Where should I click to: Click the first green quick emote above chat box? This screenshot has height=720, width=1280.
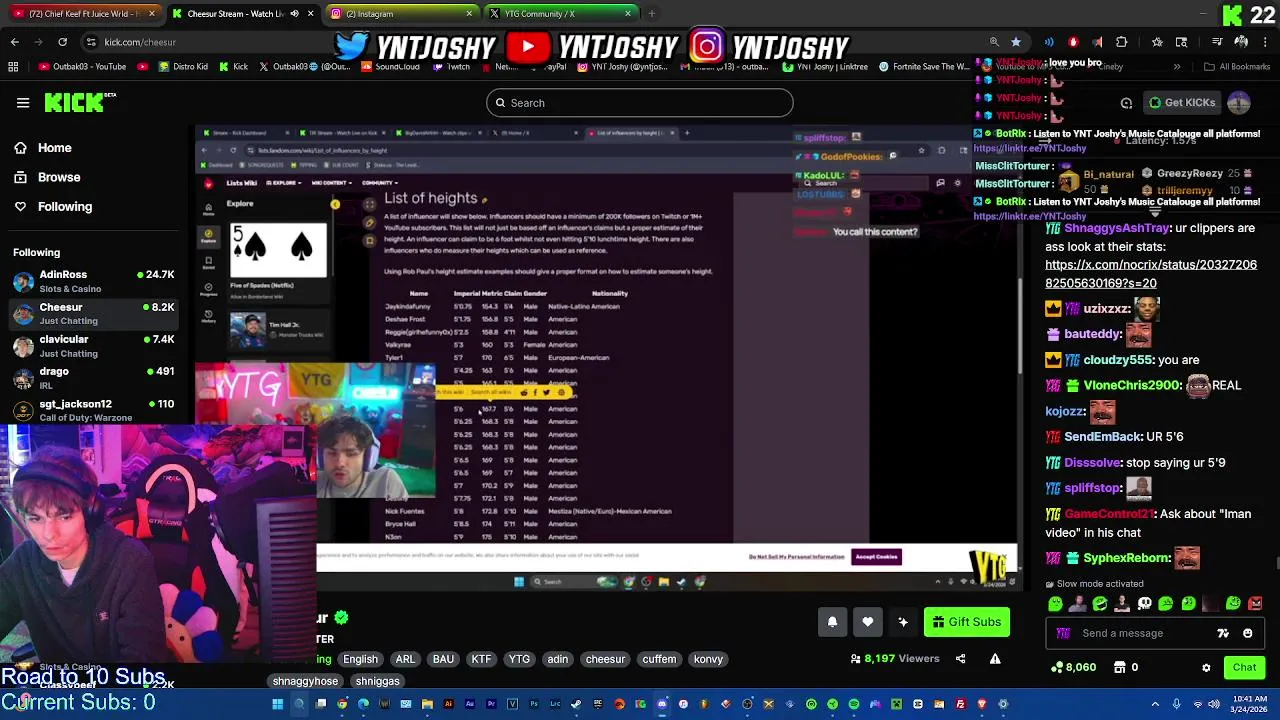click(1055, 604)
